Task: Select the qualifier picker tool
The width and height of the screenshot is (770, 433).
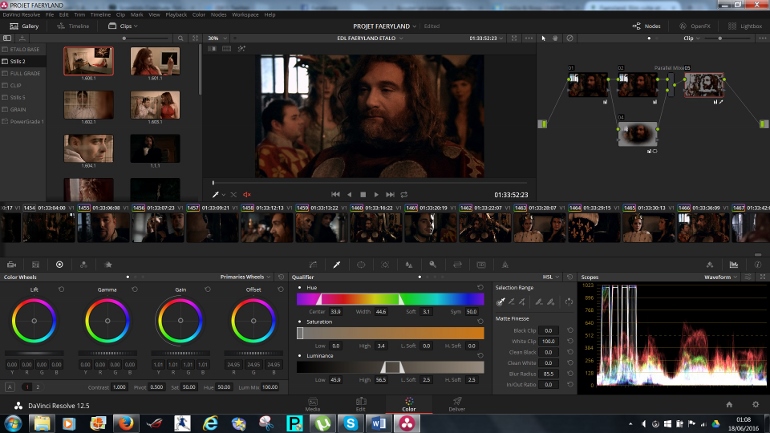Action: tap(500, 302)
